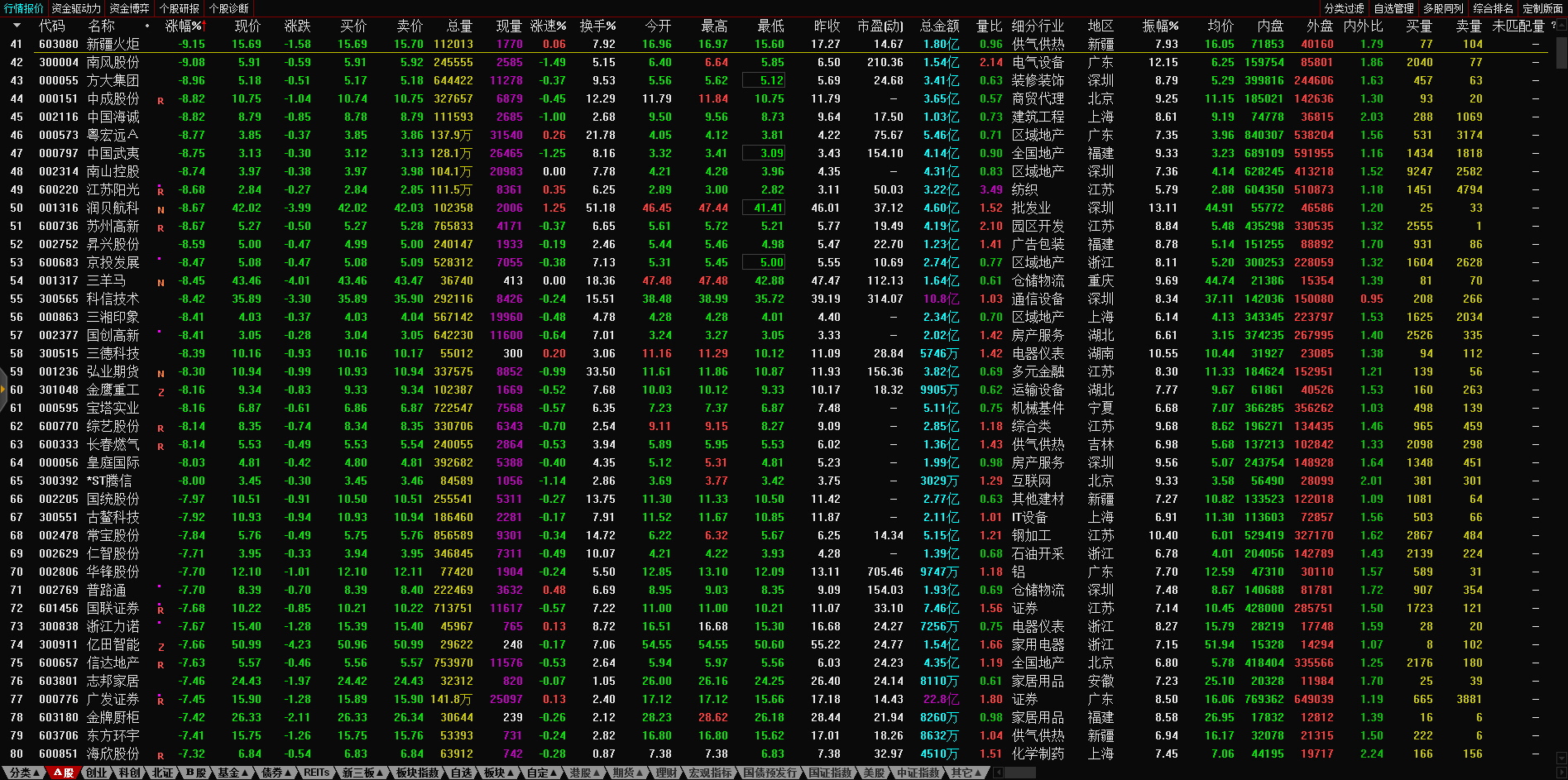Click the question mark help icon in header
The image size is (1568, 780).
tap(1553, 26)
